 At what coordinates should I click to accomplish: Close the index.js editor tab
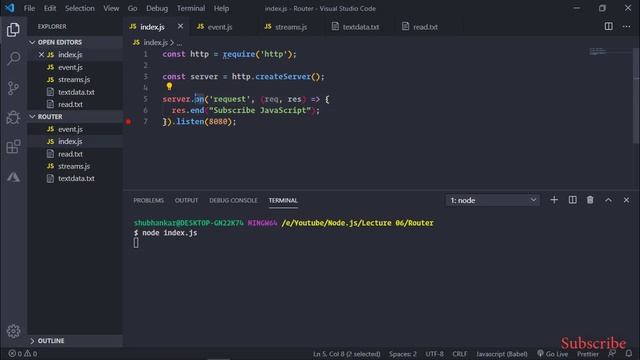180,27
